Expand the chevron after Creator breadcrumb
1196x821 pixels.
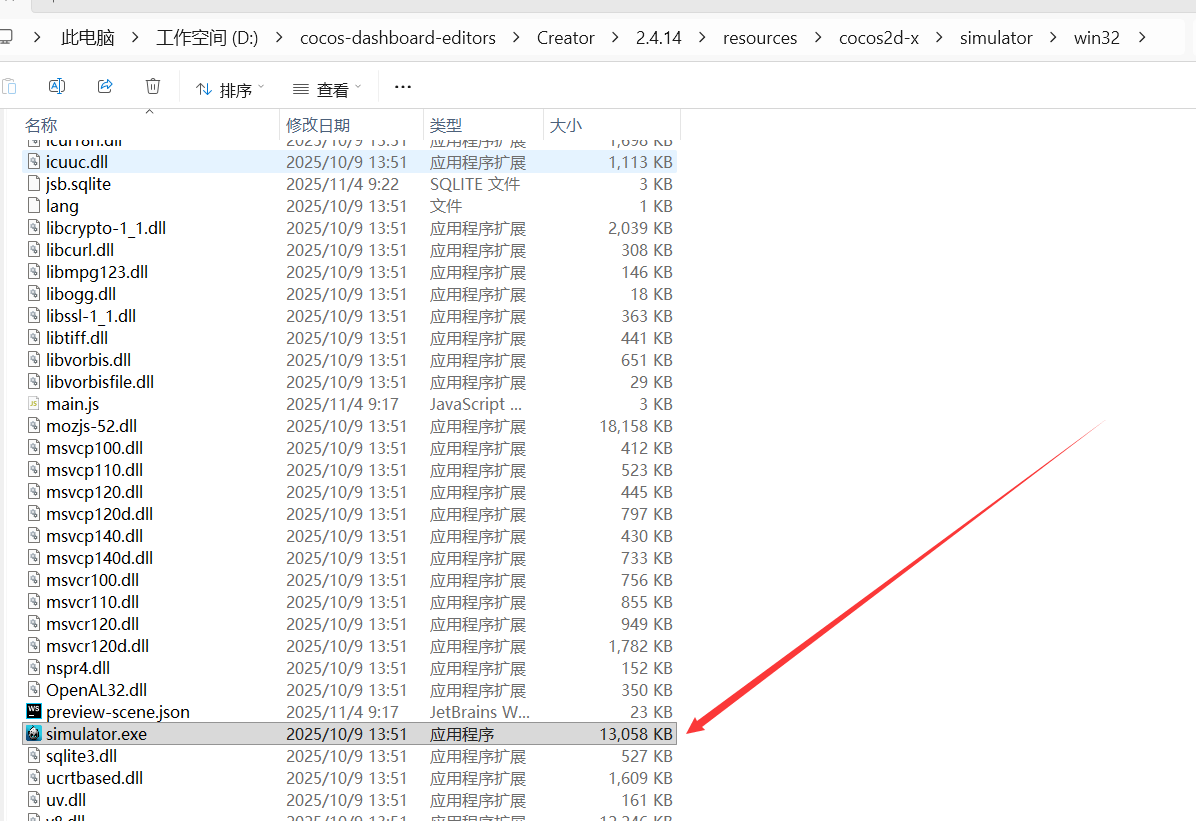pyautogui.click(x=615, y=37)
